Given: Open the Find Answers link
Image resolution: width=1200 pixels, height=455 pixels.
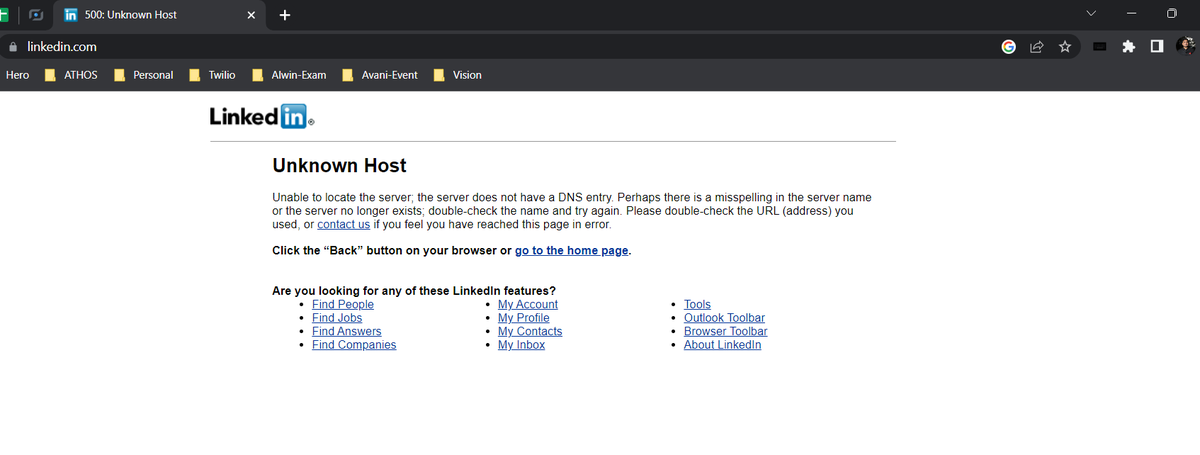Looking at the screenshot, I should [x=346, y=332].
